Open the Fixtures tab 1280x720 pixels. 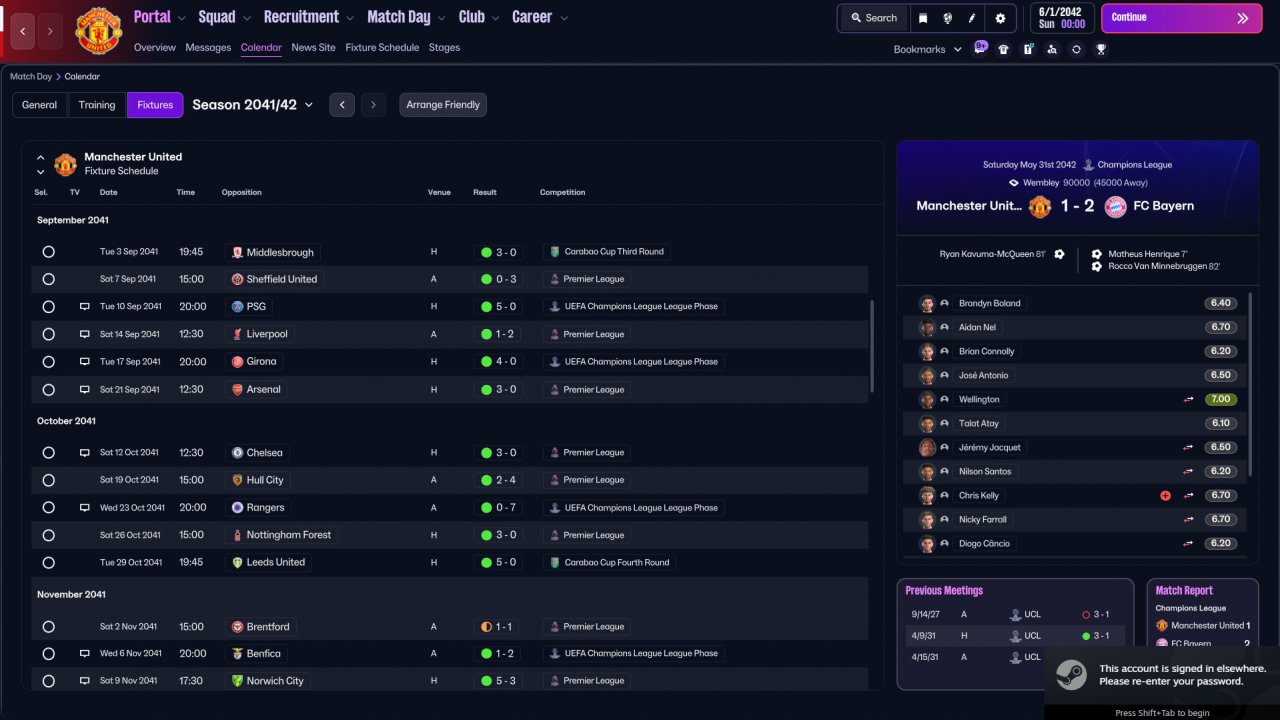point(155,105)
